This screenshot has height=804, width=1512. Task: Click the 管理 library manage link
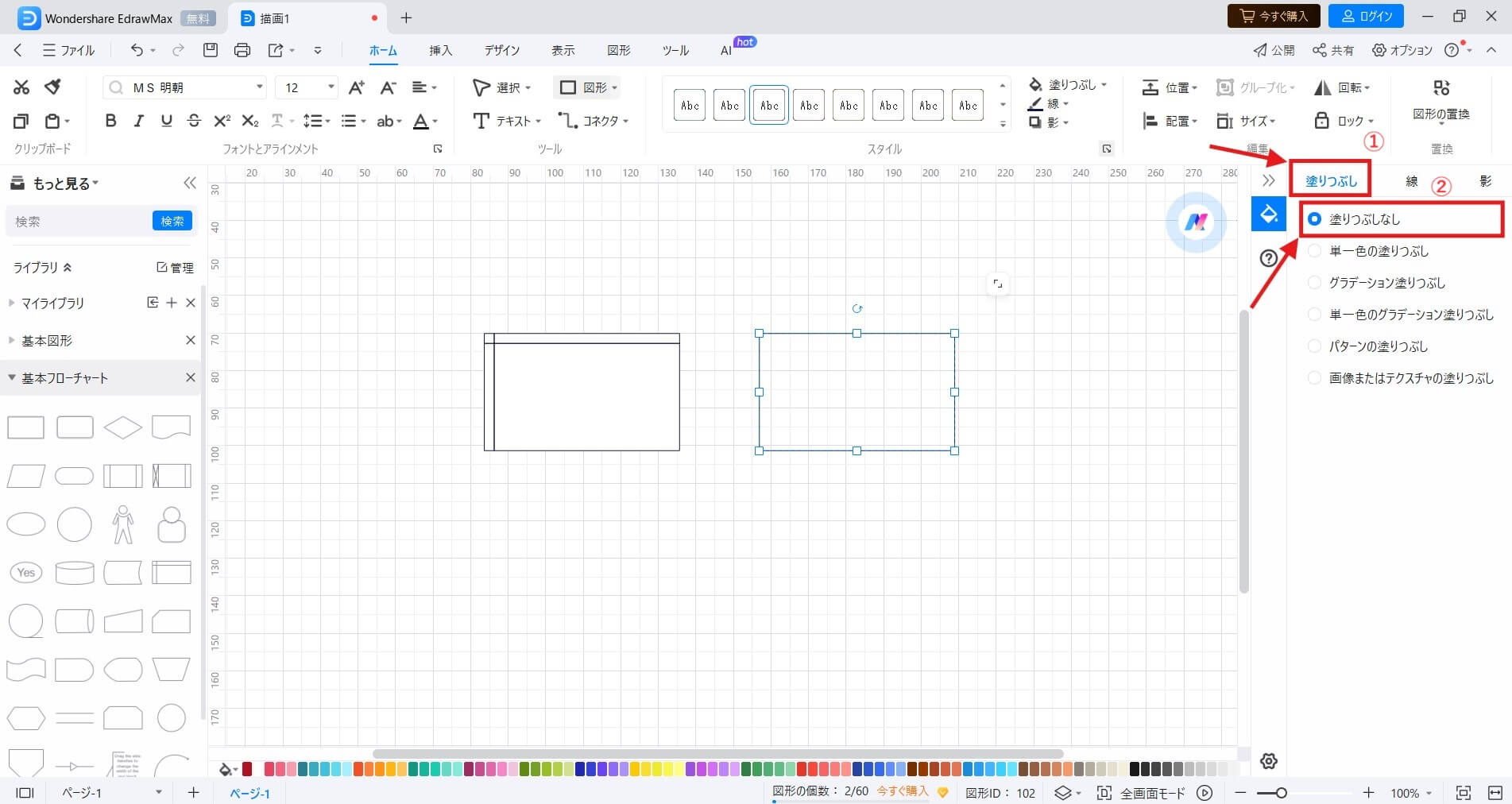coord(175,268)
